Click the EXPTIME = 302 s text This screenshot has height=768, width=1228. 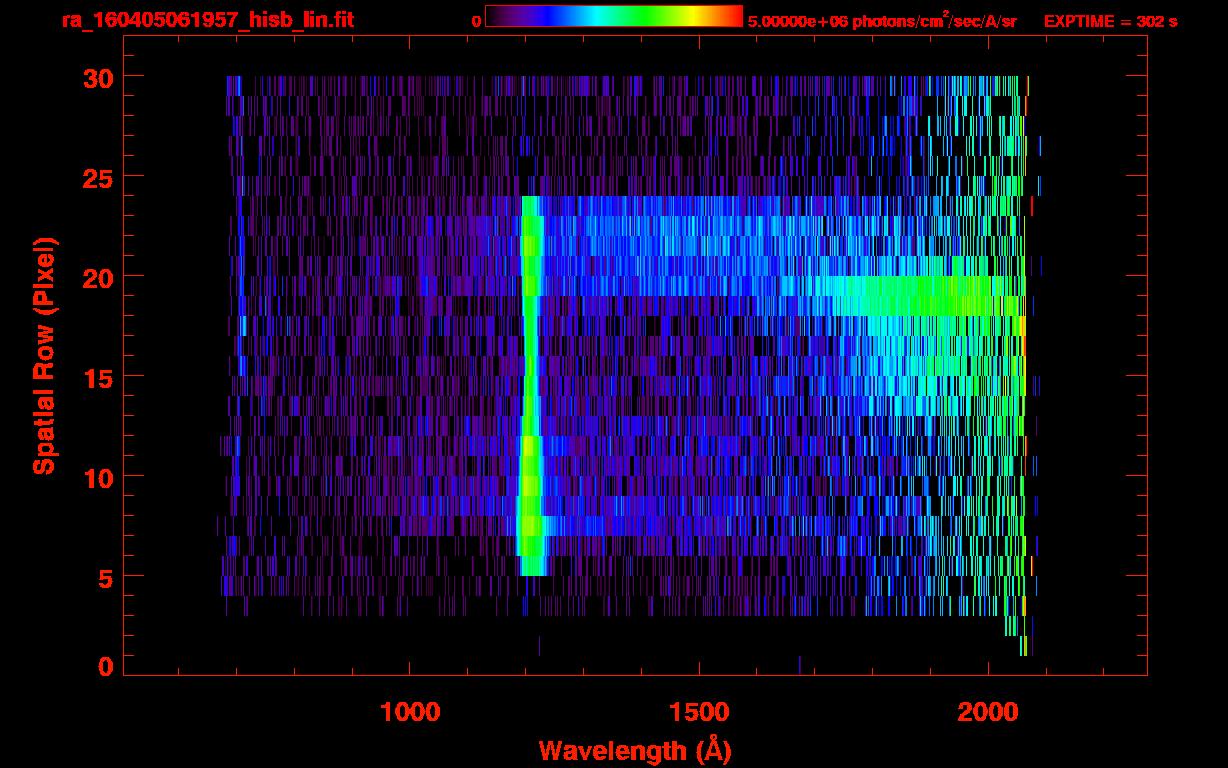(1110, 20)
